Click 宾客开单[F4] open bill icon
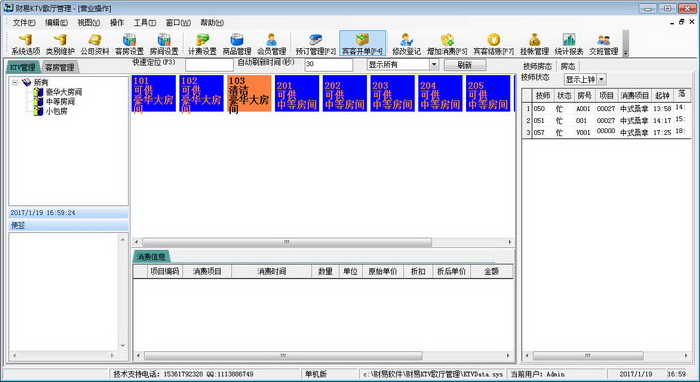This screenshot has height=382, width=700. tap(362, 44)
